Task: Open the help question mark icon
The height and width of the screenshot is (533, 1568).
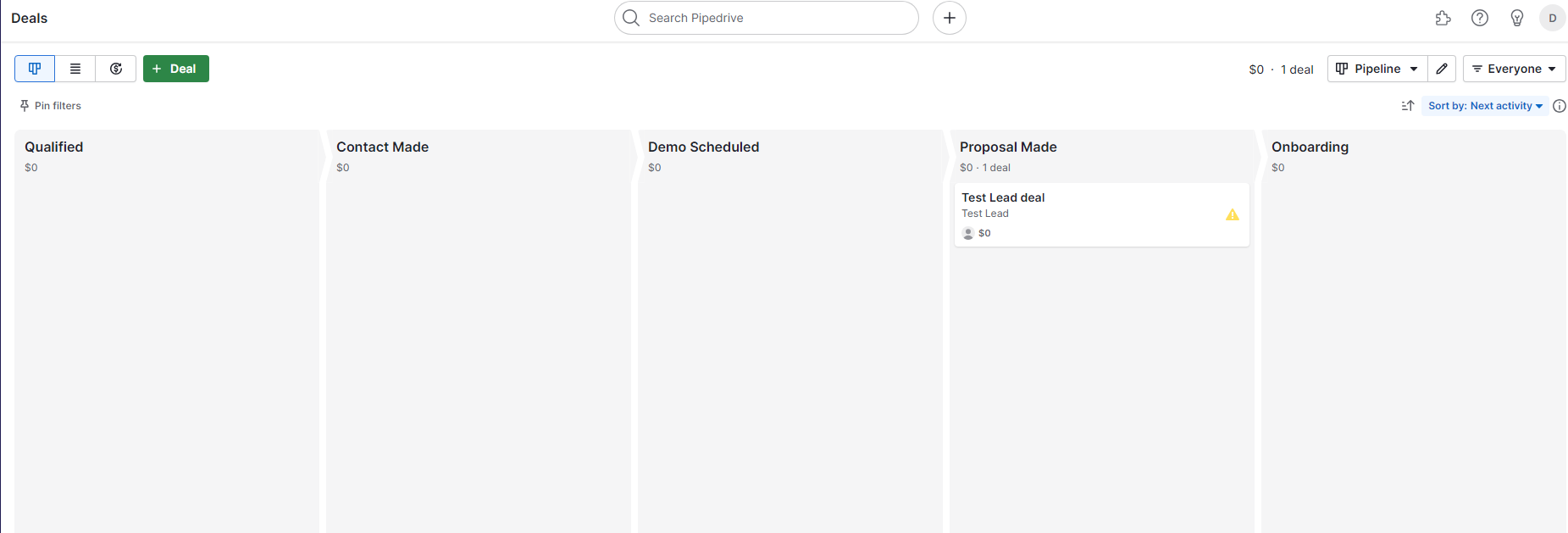Action: pos(1479,18)
